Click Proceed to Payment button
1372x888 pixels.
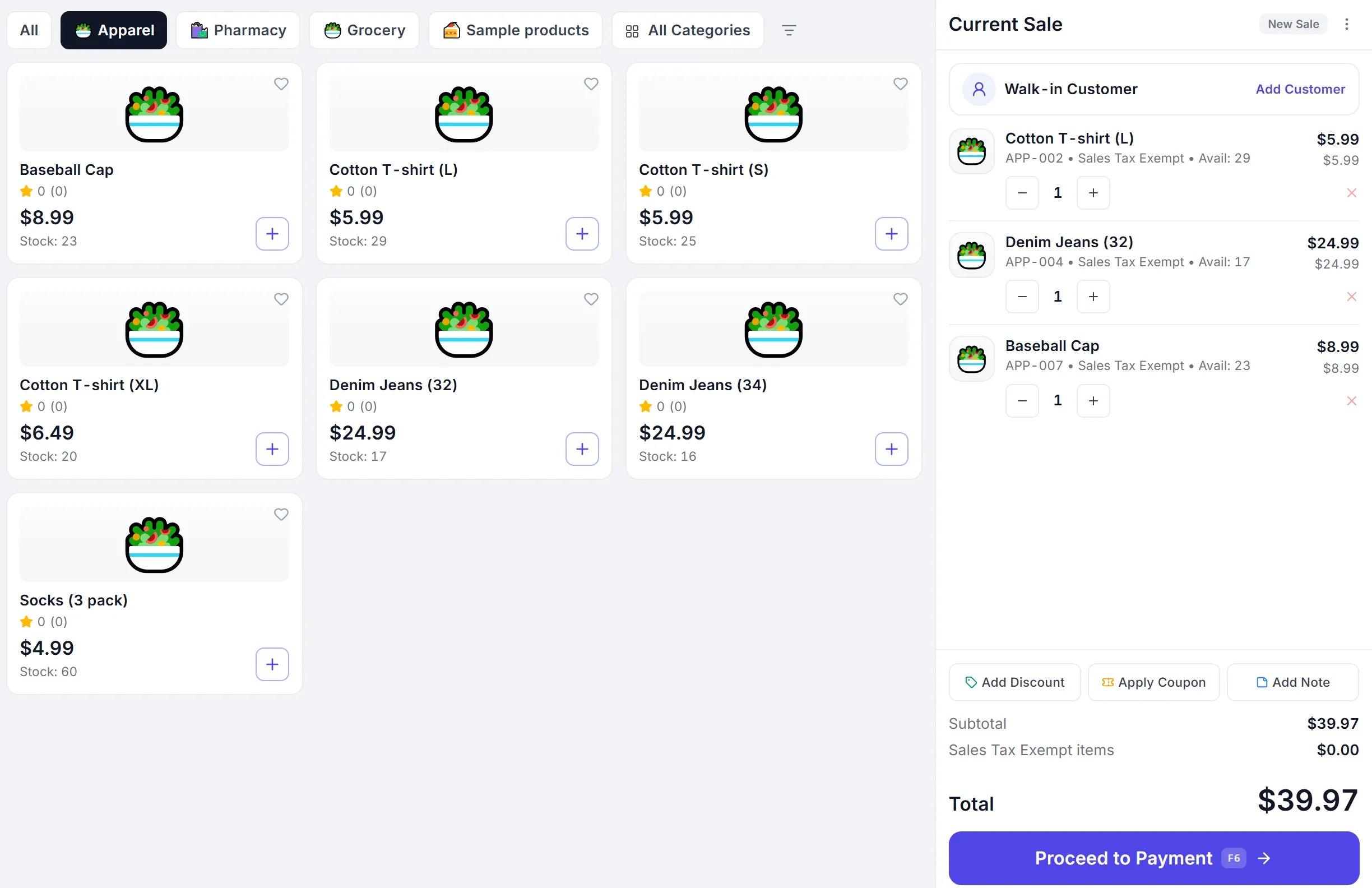1153,858
